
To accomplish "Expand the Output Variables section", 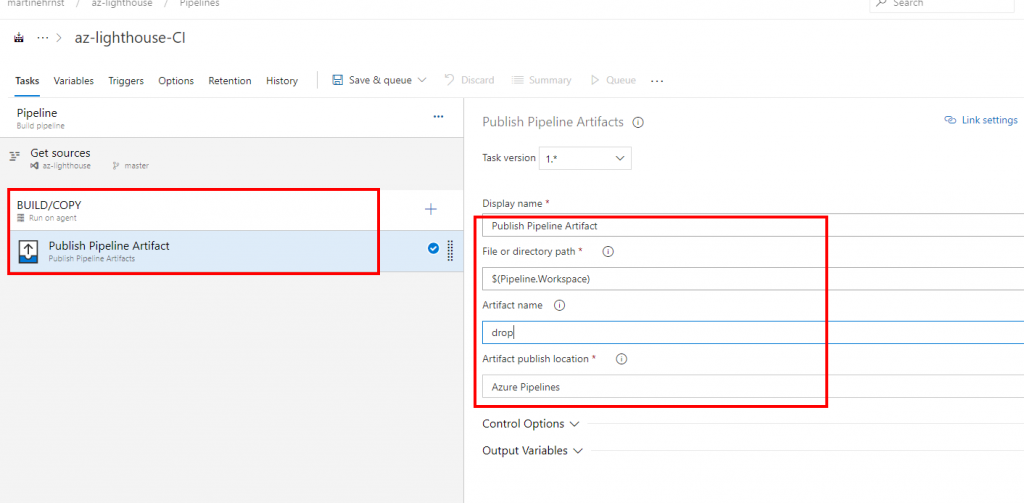I will [x=533, y=451].
